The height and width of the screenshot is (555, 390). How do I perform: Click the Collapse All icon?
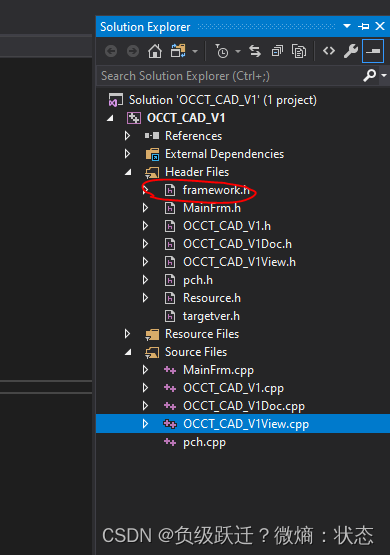pos(277,51)
